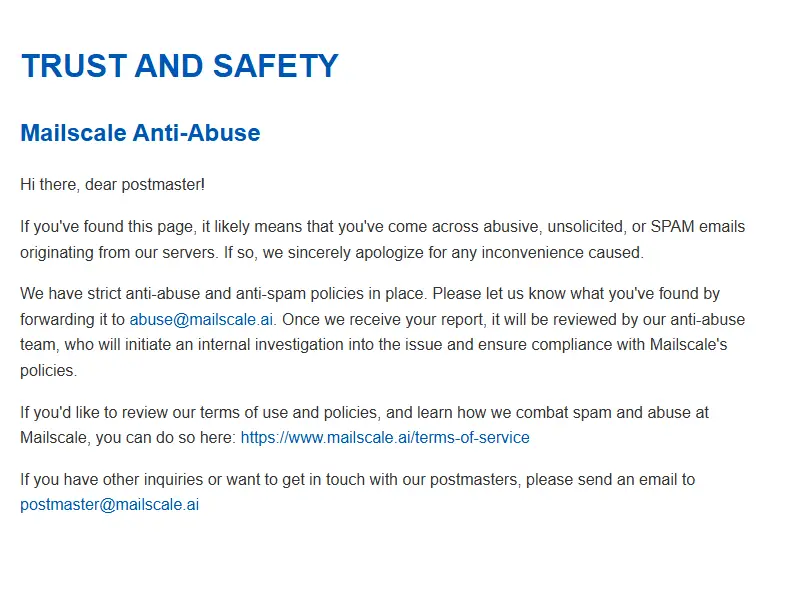
Task: Click the phrase 'Once we receive your report'
Action: tap(382, 319)
